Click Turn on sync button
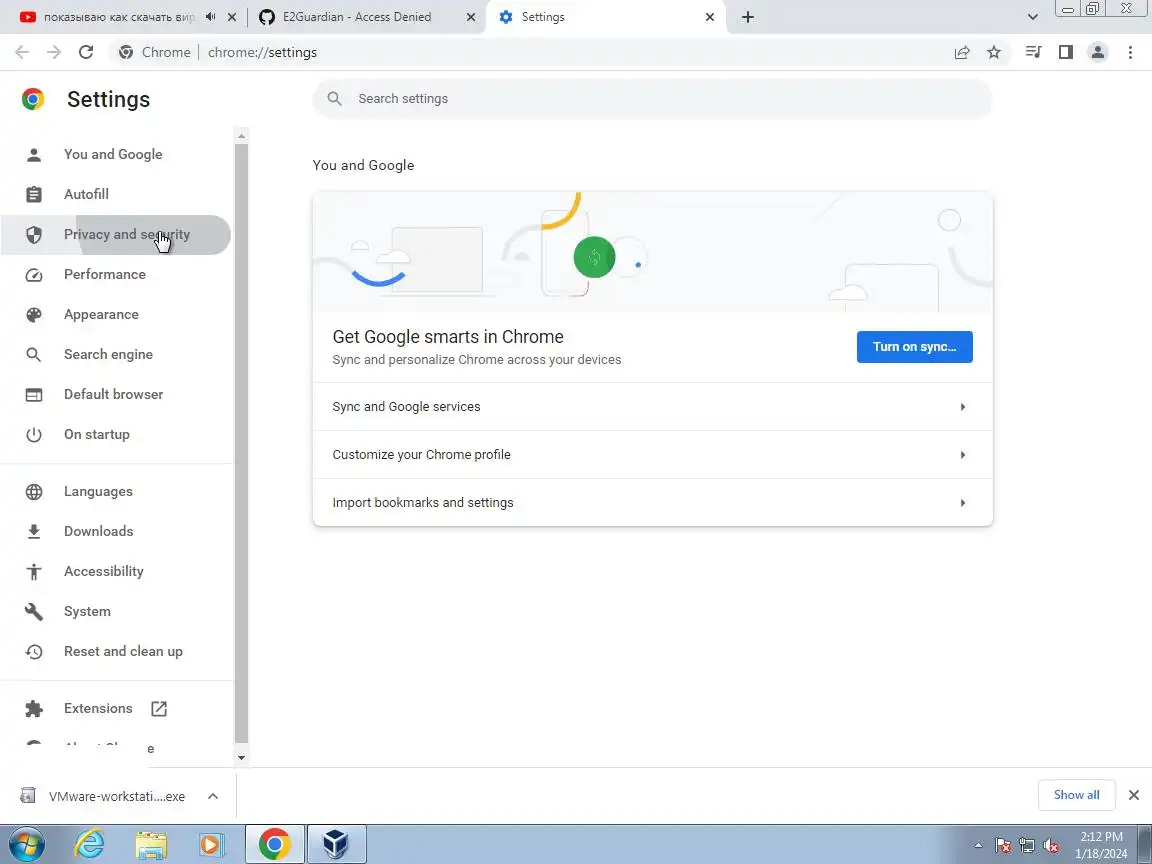The image size is (1152, 864). tap(914, 347)
